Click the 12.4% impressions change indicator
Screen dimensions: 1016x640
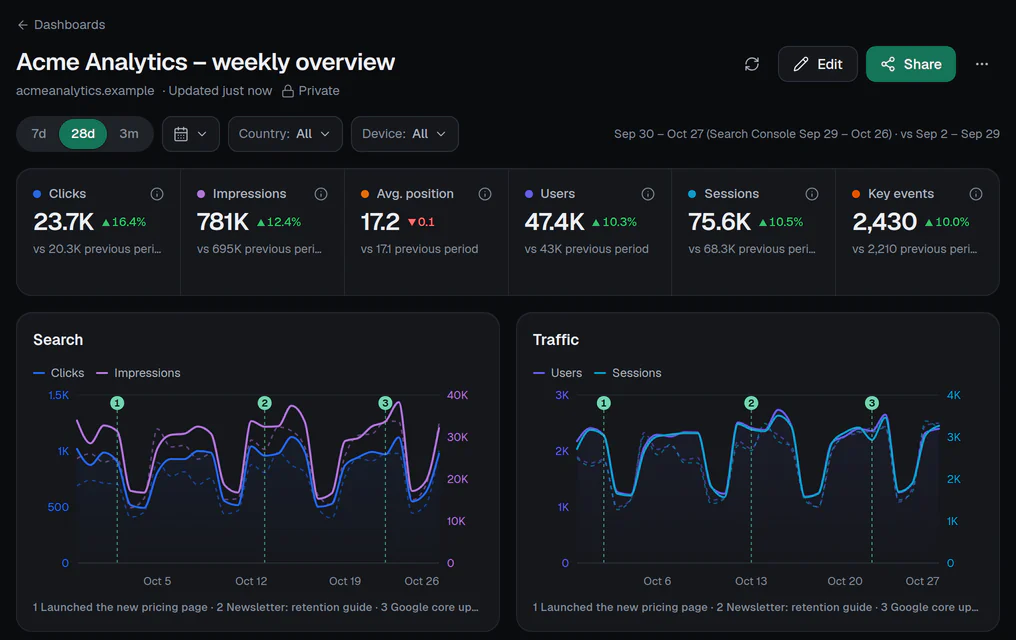click(279, 222)
